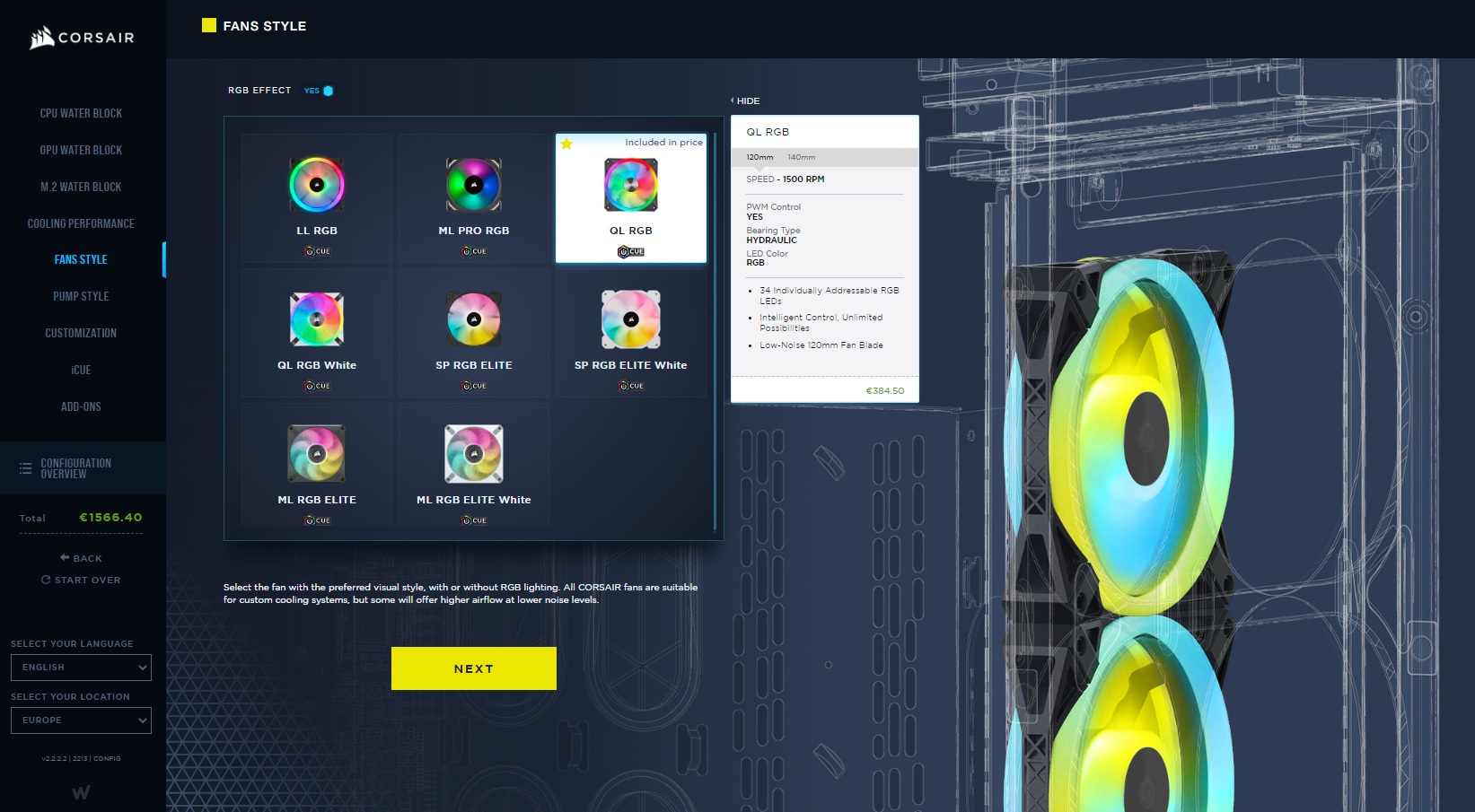1475x812 pixels.
Task: Pick the SP RGB ELITE fan image
Action: point(474,319)
